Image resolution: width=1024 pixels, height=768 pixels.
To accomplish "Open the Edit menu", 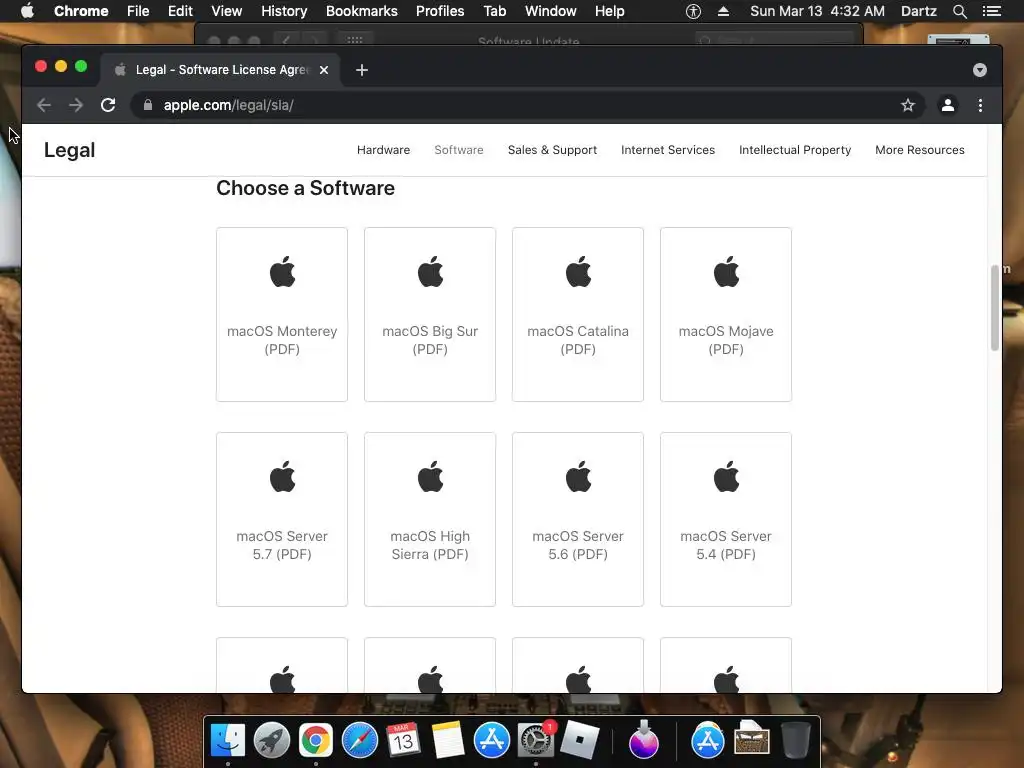I will pos(180,11).
